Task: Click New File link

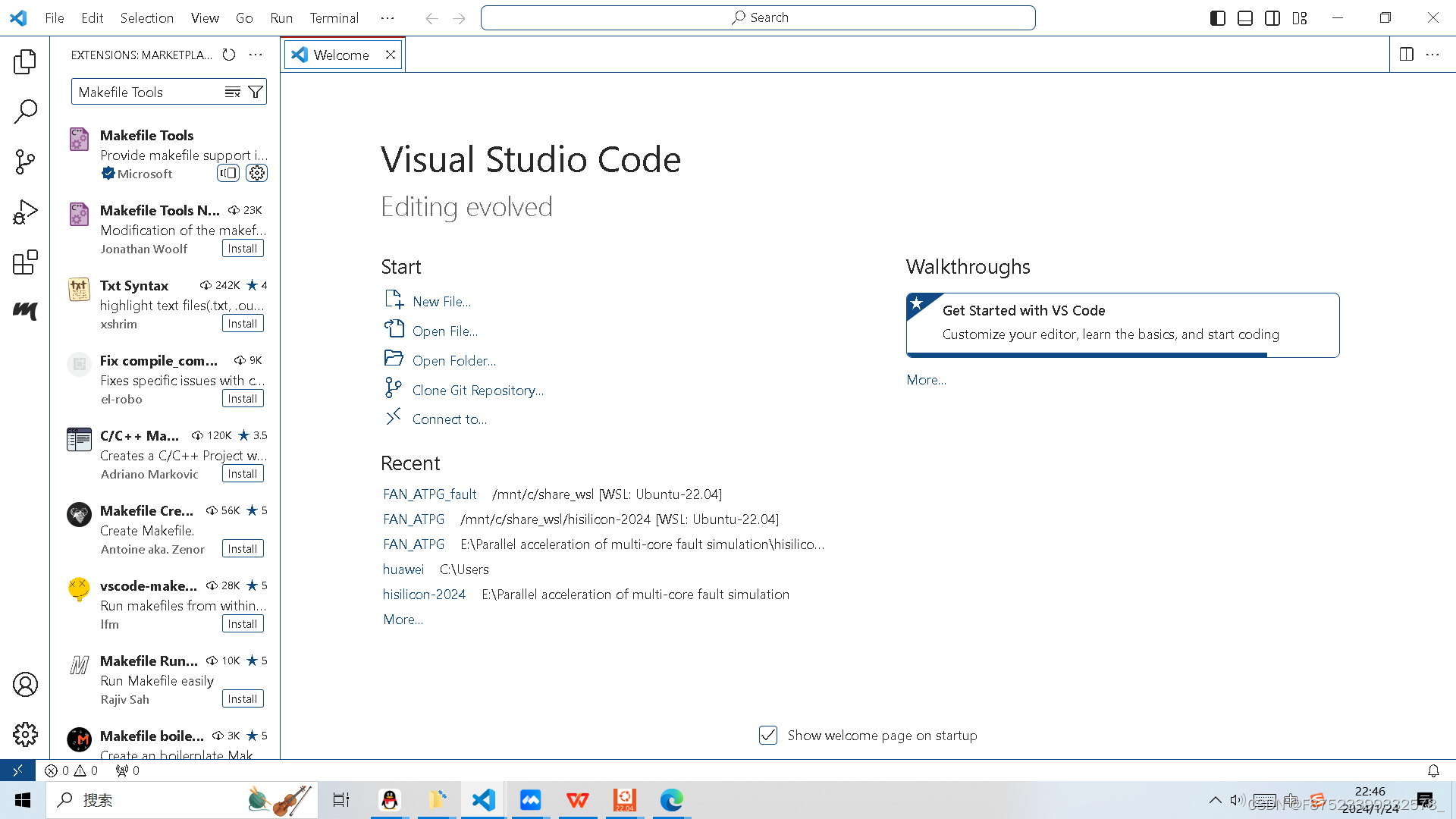Action: 441,301
